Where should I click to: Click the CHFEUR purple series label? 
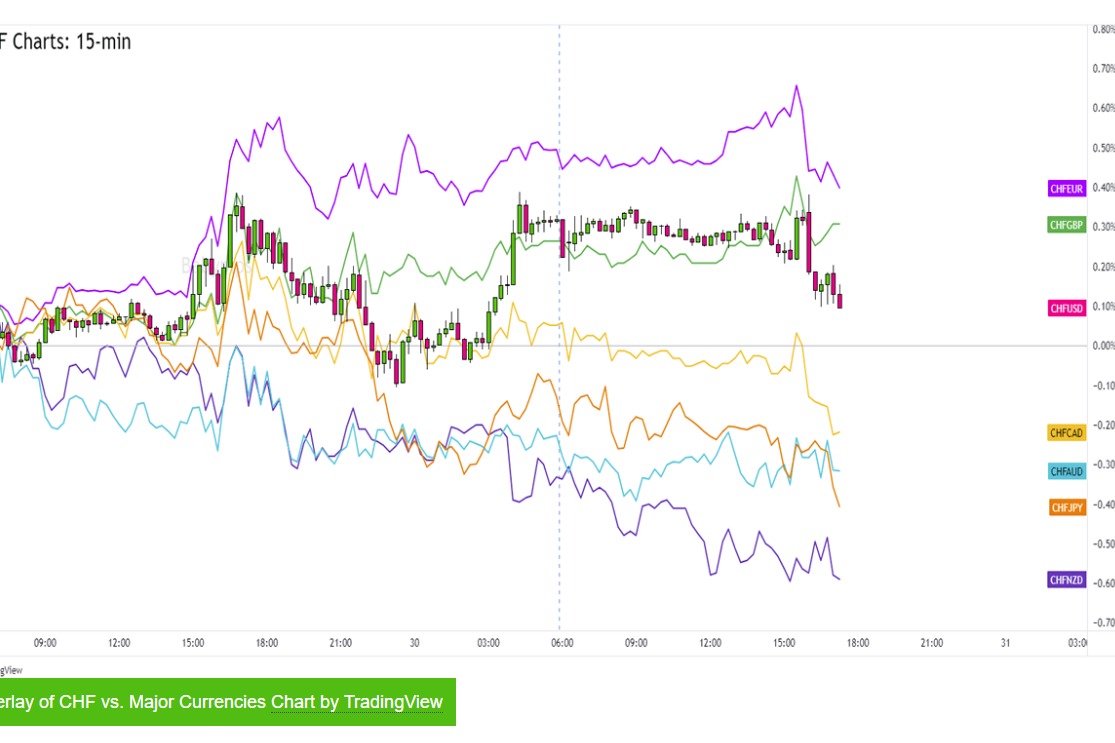click(1066, 188)
